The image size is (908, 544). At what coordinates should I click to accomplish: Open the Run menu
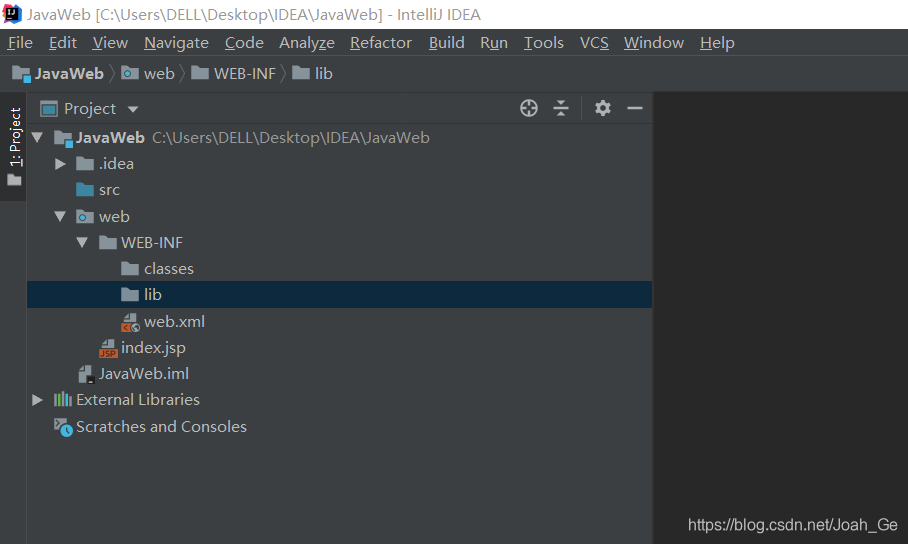tap(494, 43)
